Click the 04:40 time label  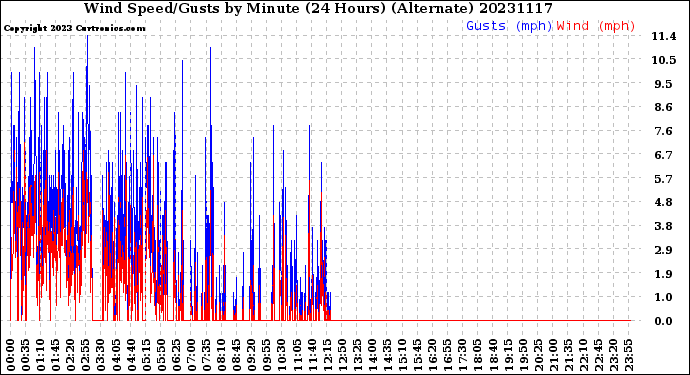tap(131, 356)
